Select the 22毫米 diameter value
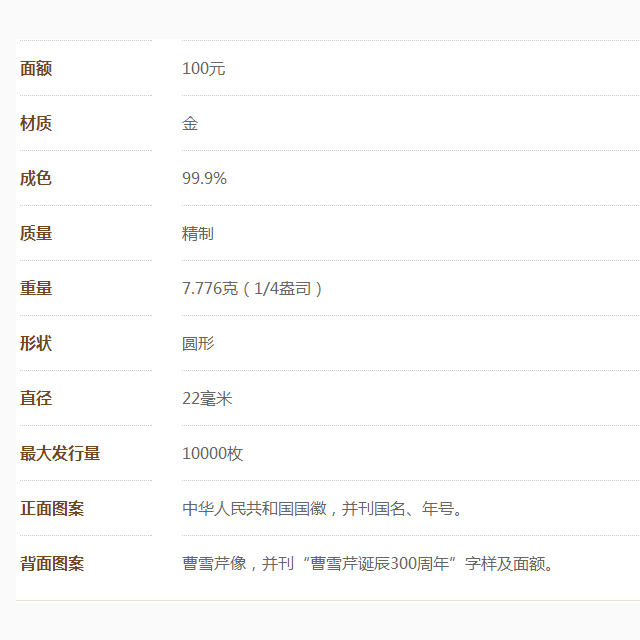 point(207,399)
